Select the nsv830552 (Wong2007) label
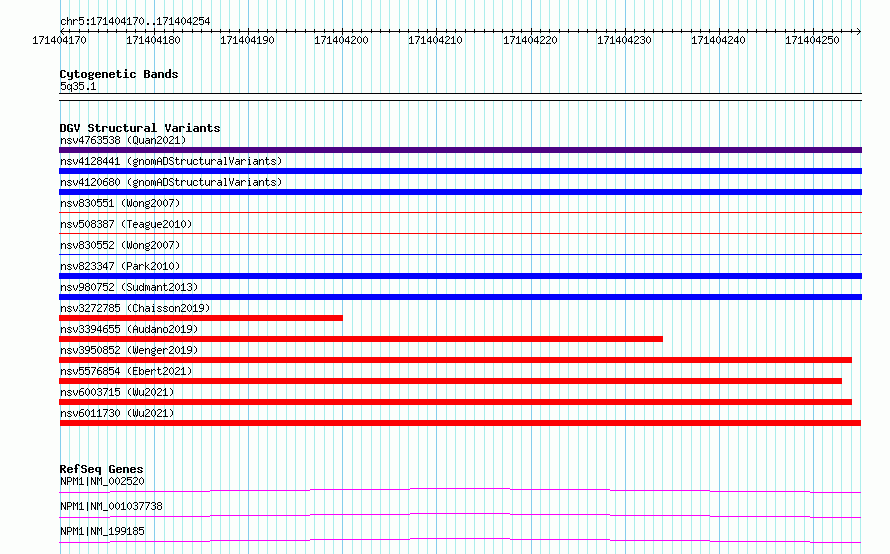The height and width of the screenshot is (554, 890). 120,245
